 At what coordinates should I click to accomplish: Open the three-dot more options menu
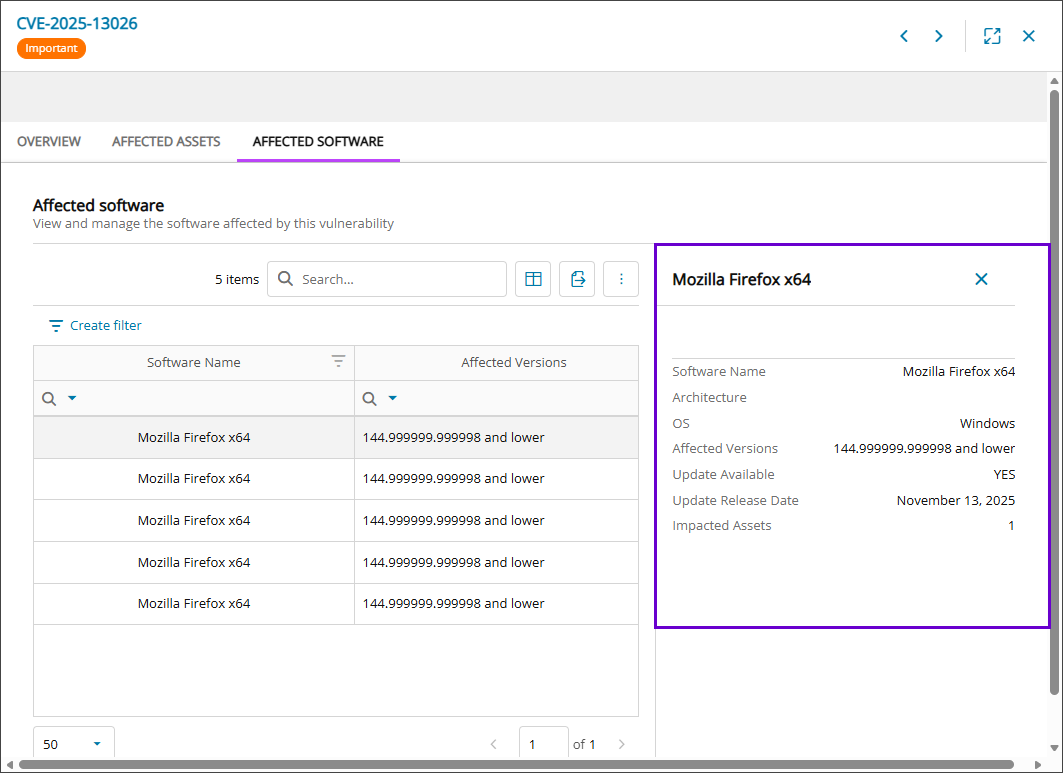tap(621, 279)
